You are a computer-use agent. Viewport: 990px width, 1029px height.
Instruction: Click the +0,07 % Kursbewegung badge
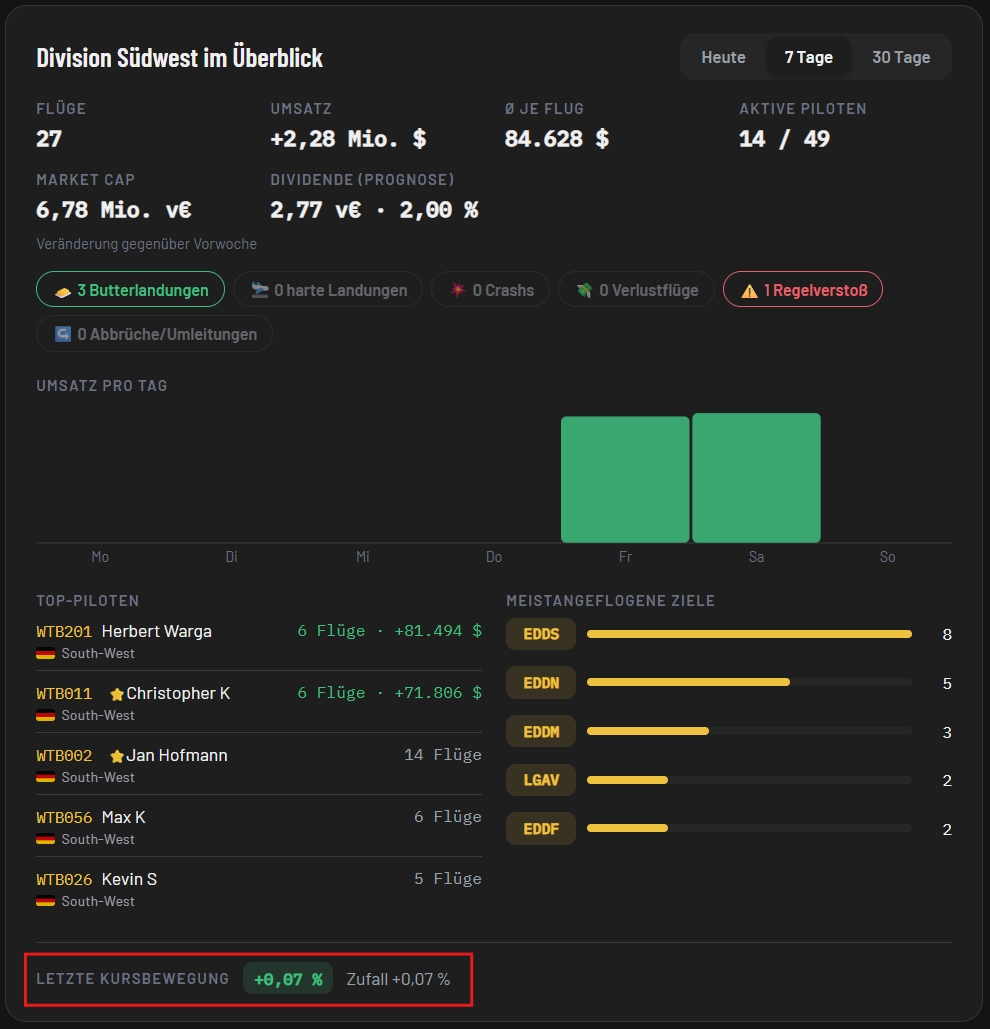[288, 979]
